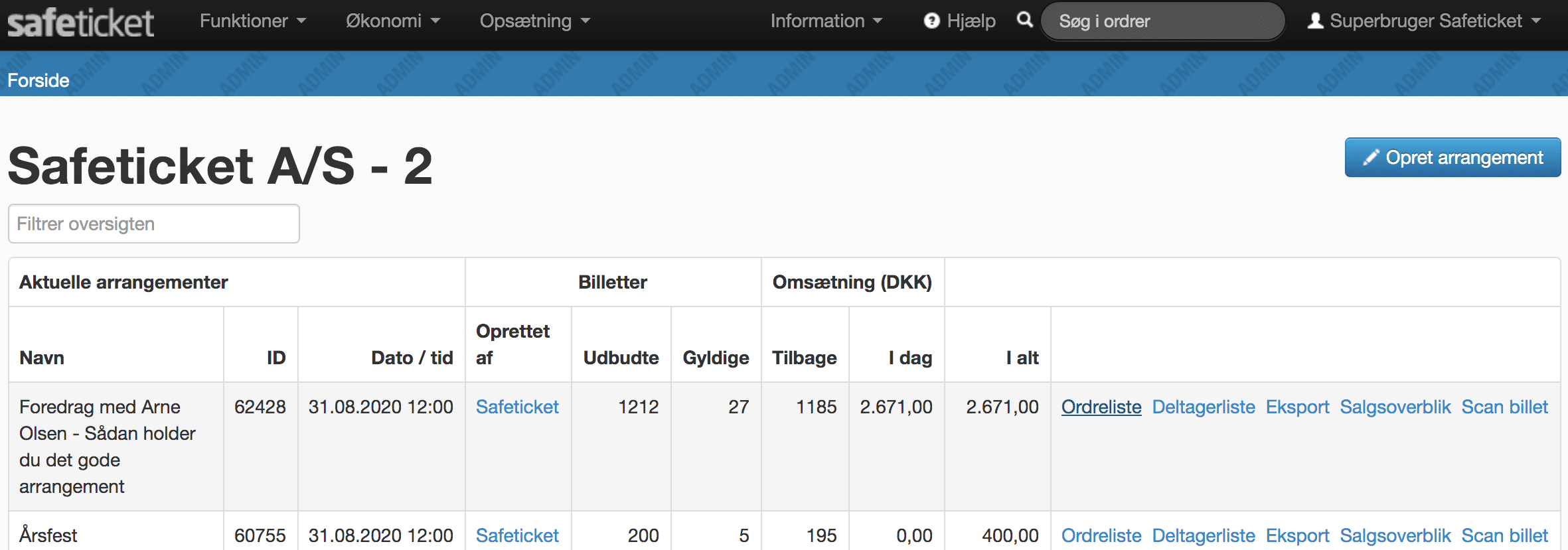Click the Safeticket A/S - 2 page title

[x=220, y=166]
